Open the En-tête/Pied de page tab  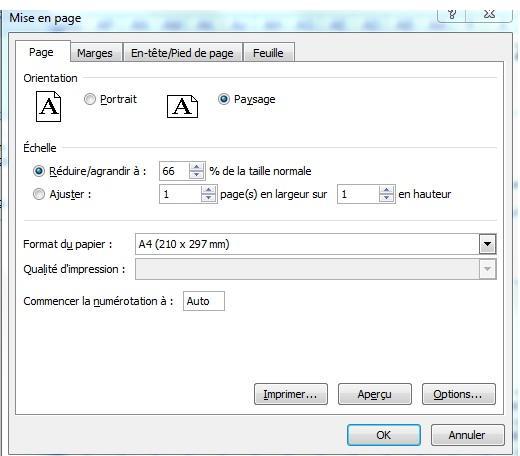tap(182, 53)
